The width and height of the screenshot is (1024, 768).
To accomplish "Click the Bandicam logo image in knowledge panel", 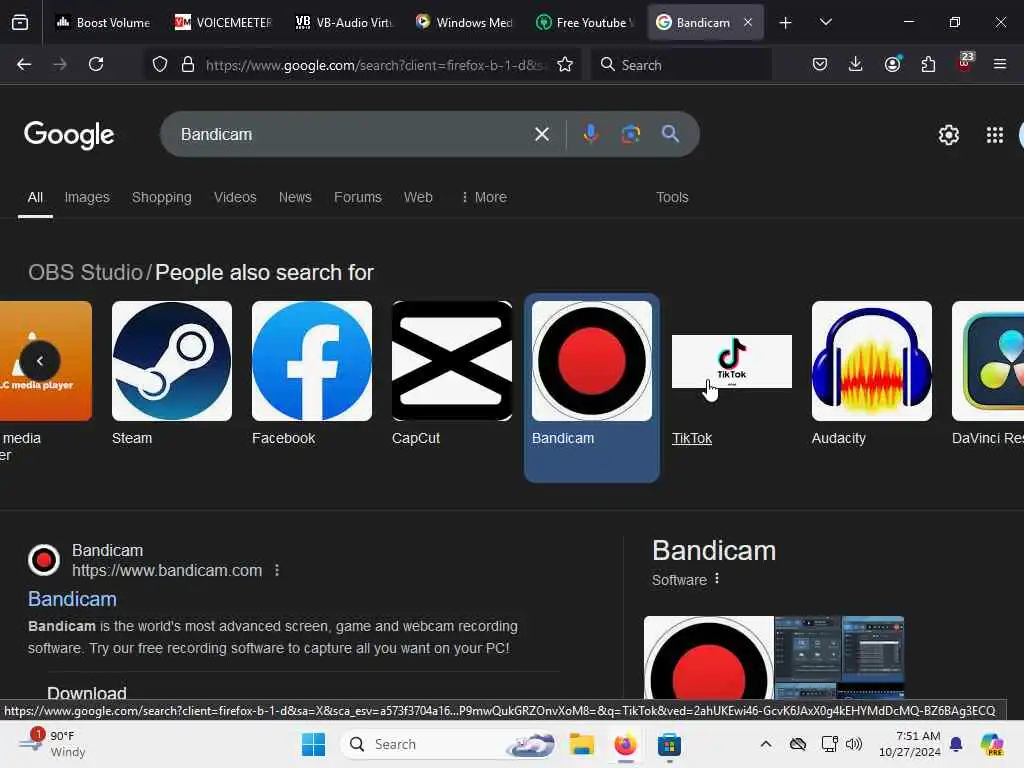I will click(709, 657).
